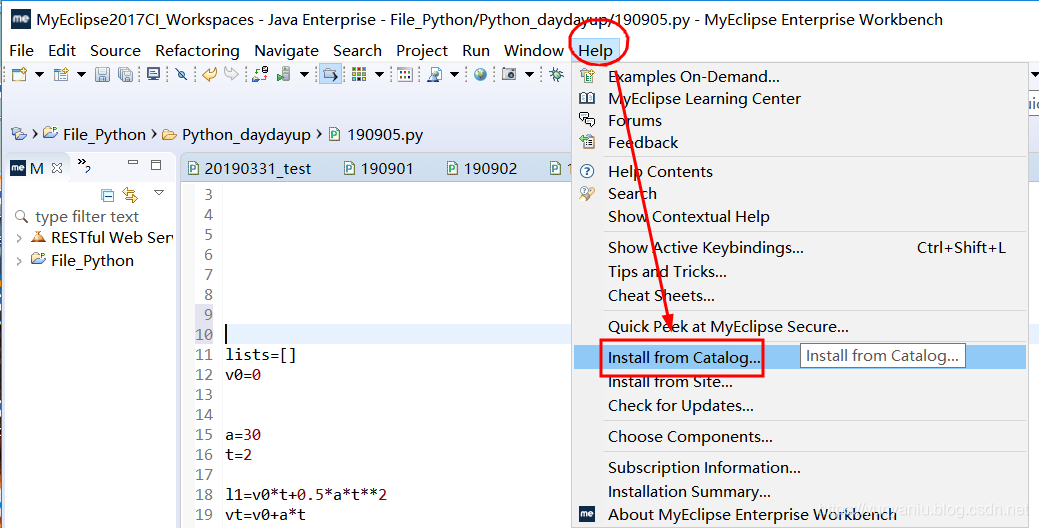Screen dimensions: 1039x528
Task: Click the green bug debug icon
Action: [557, 74]
